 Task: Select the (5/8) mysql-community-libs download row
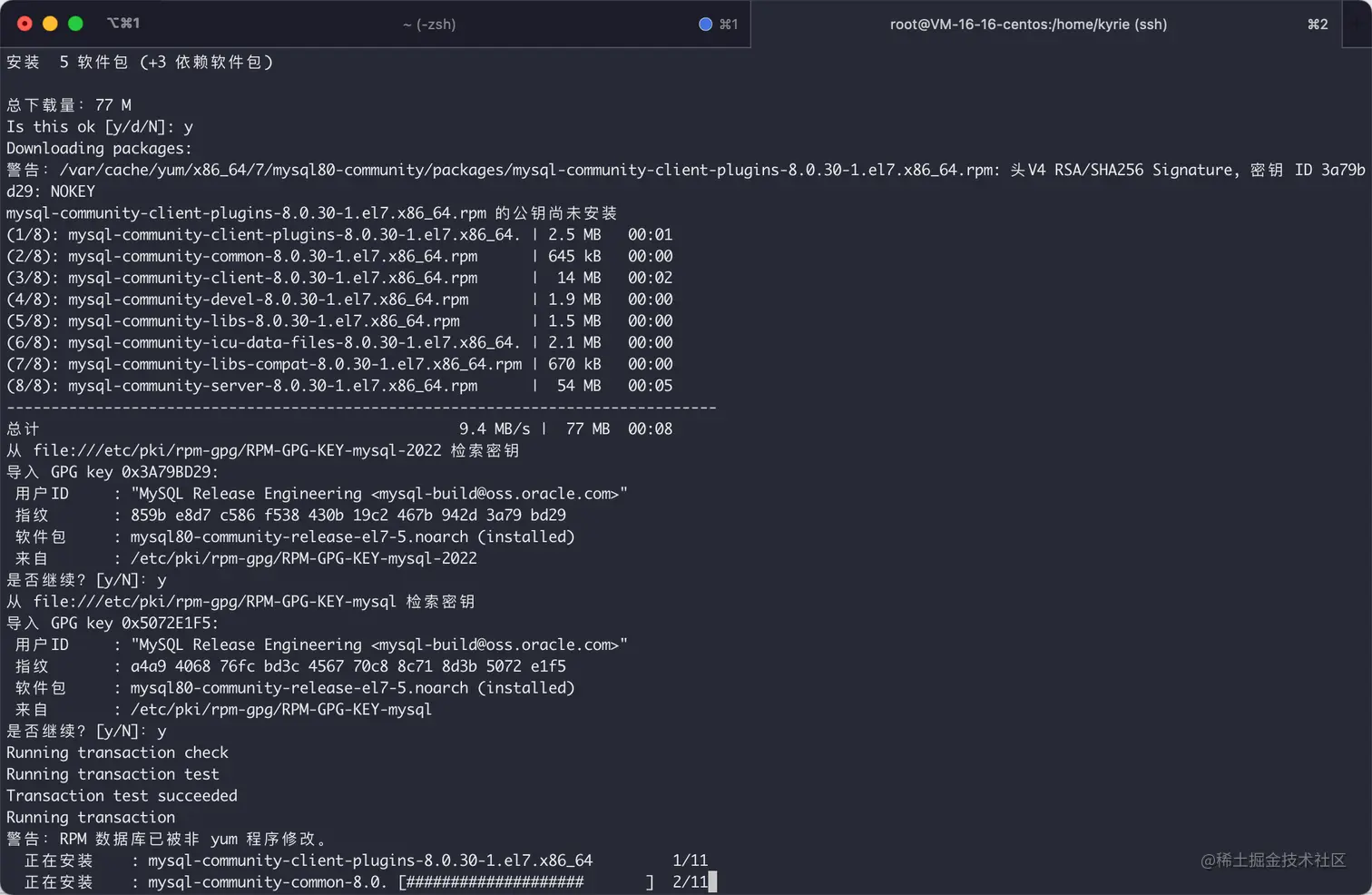tap(339, 321)
